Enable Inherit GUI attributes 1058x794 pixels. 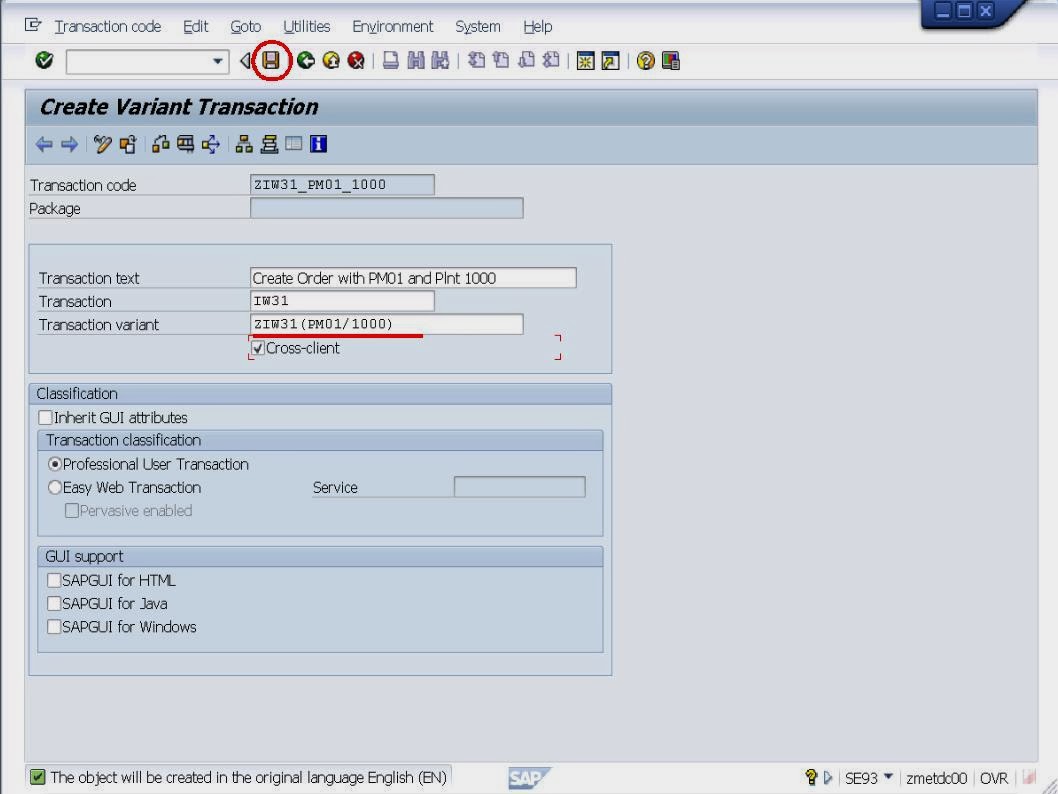(x=44, y=417)
